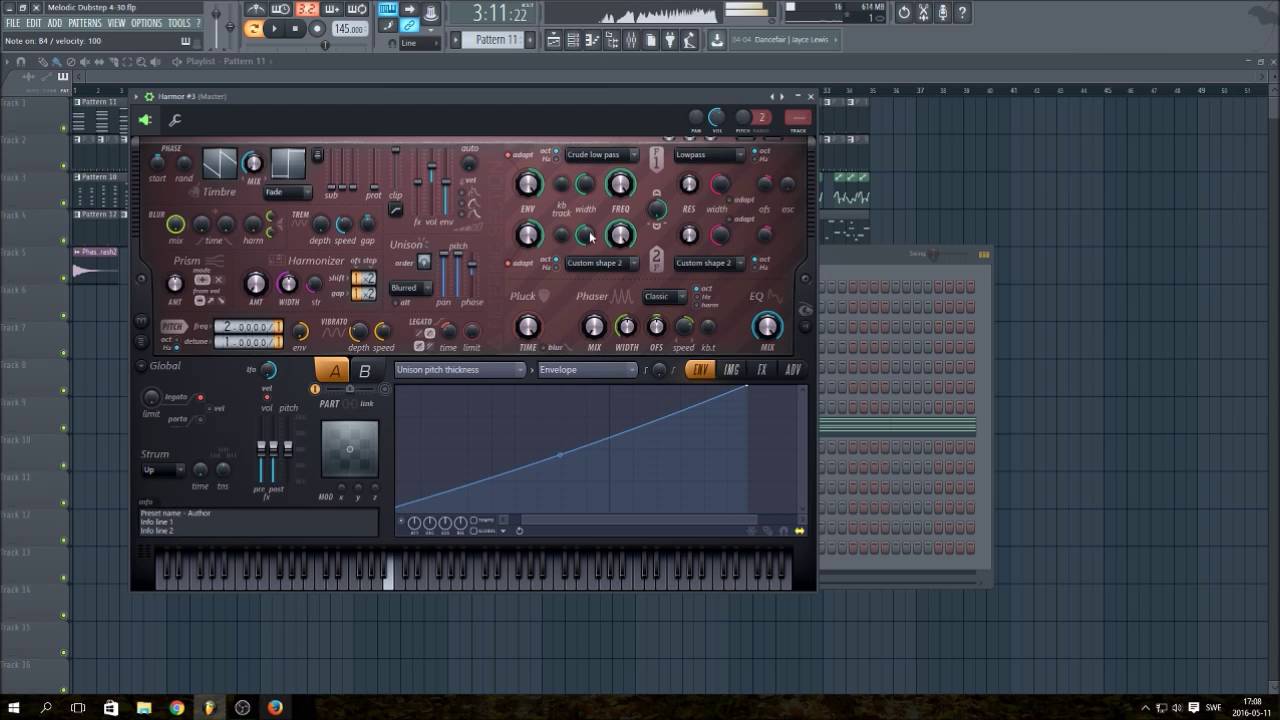
Task: Click the orange song/pattern mode button
Action: point(254,29)
